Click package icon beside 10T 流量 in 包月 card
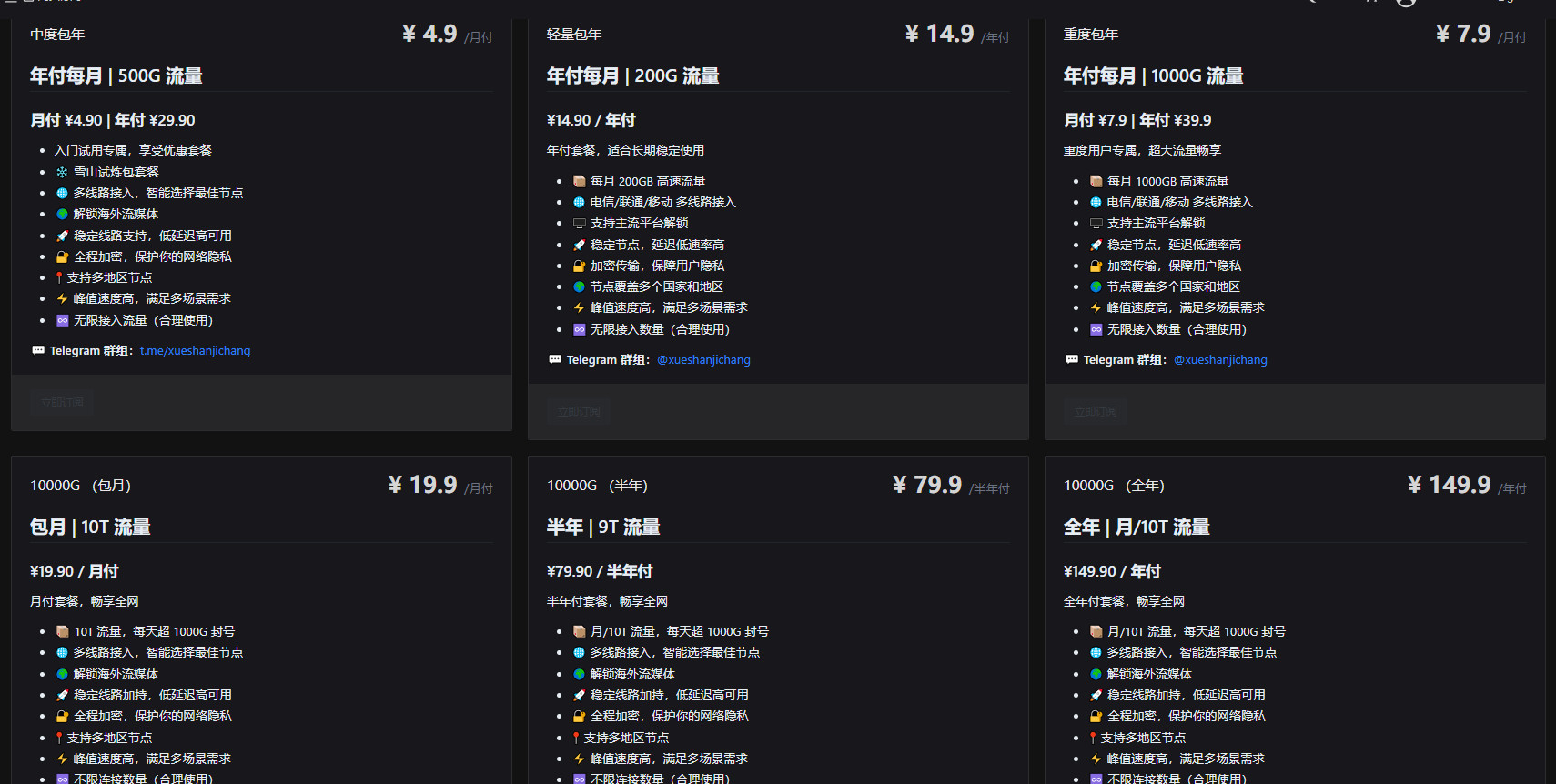This screenshot has height=784, width=1556. pyautogui.click(x=62, y=631)
